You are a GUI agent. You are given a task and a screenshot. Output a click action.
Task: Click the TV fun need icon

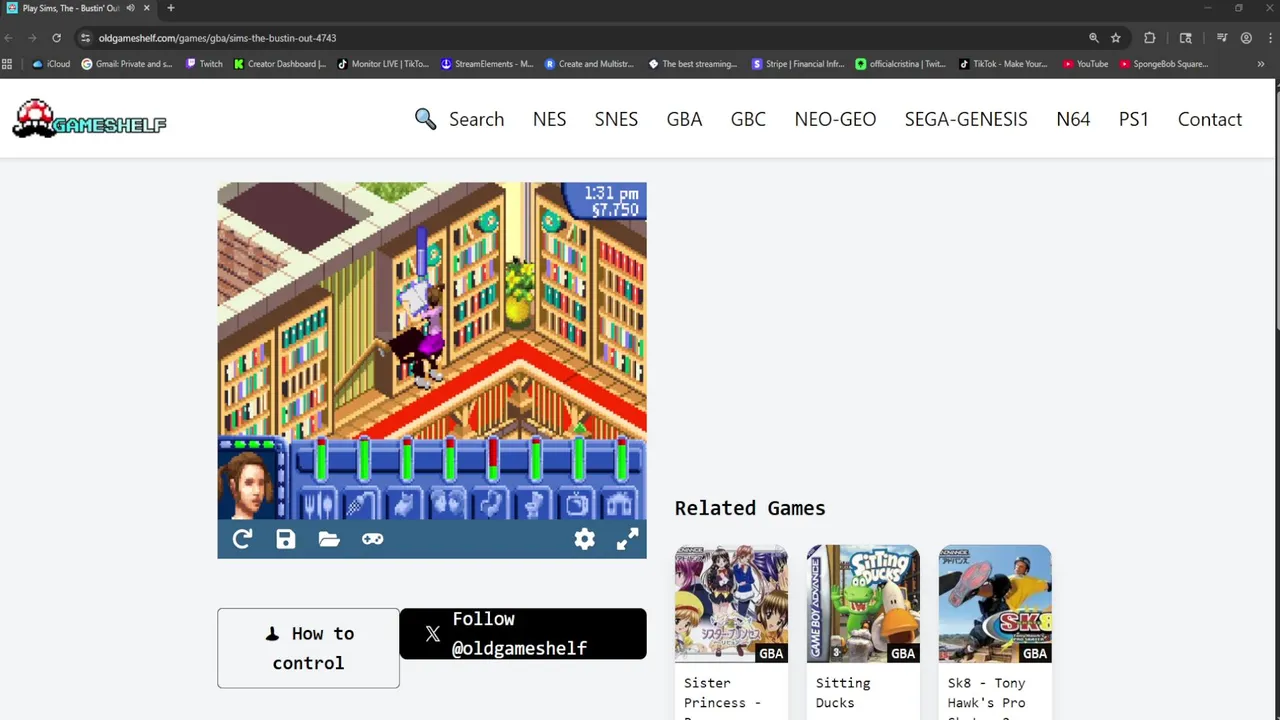(577, 504)
